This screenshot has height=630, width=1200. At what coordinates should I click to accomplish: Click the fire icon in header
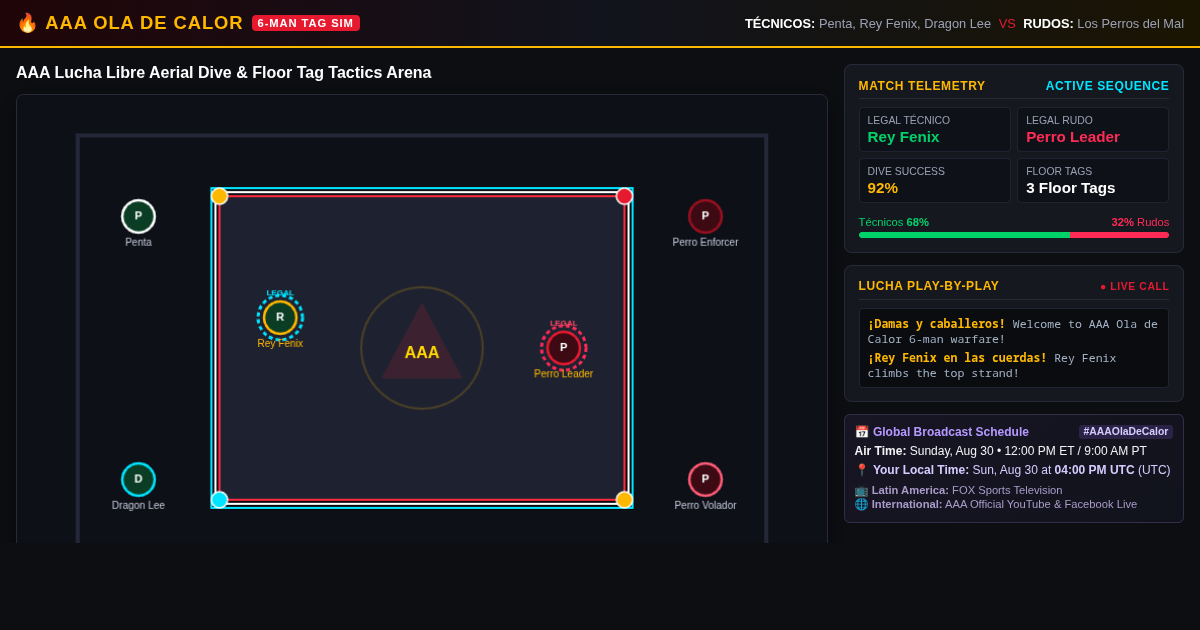27,23
